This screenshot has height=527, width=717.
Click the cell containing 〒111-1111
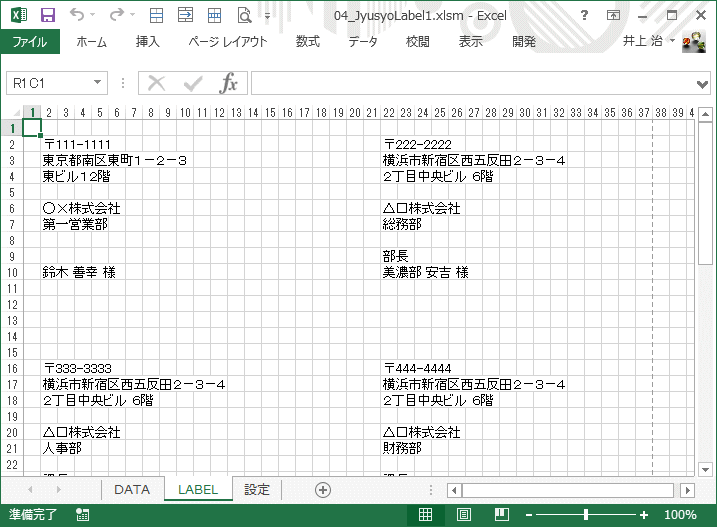(x=77, y=145)
